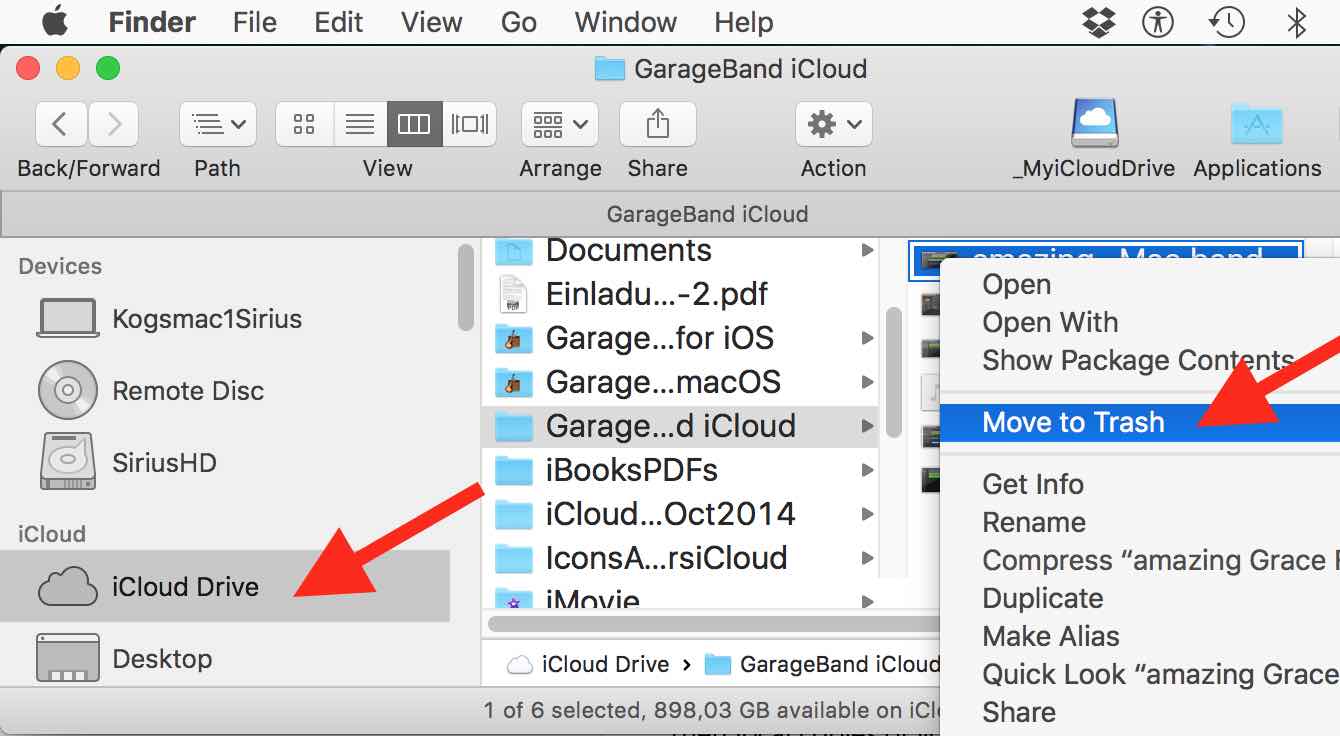Choose Open in the context menu
This screenshot has width=1340, height=736.
coord(1140,284)
